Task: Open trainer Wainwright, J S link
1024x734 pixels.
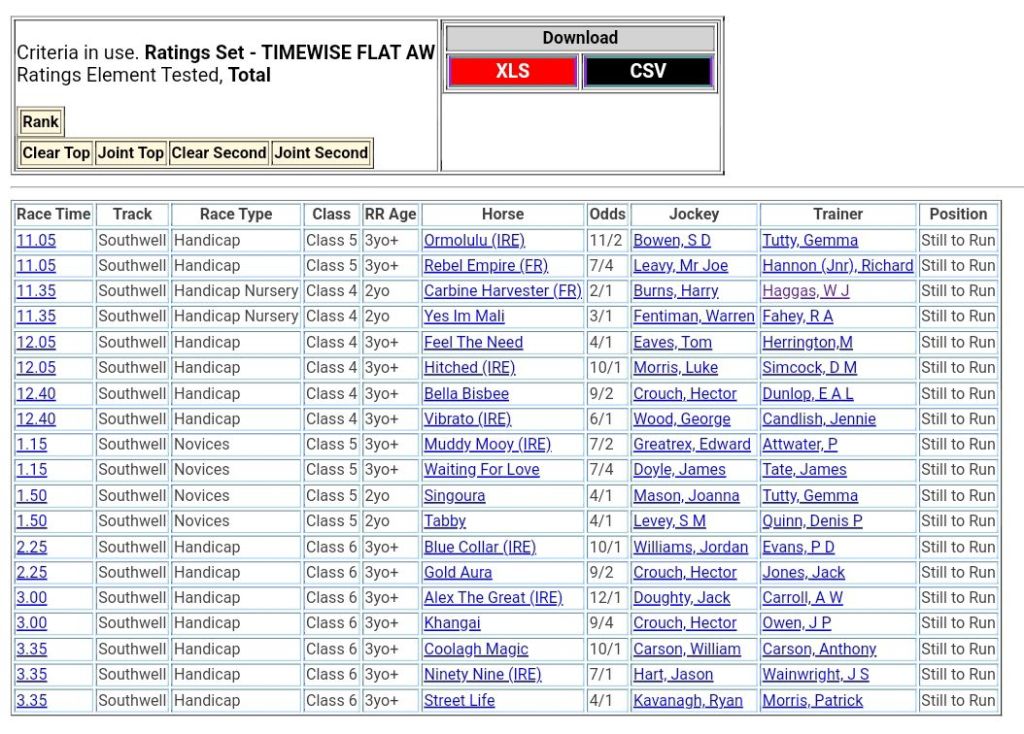Action: point(815,674)
